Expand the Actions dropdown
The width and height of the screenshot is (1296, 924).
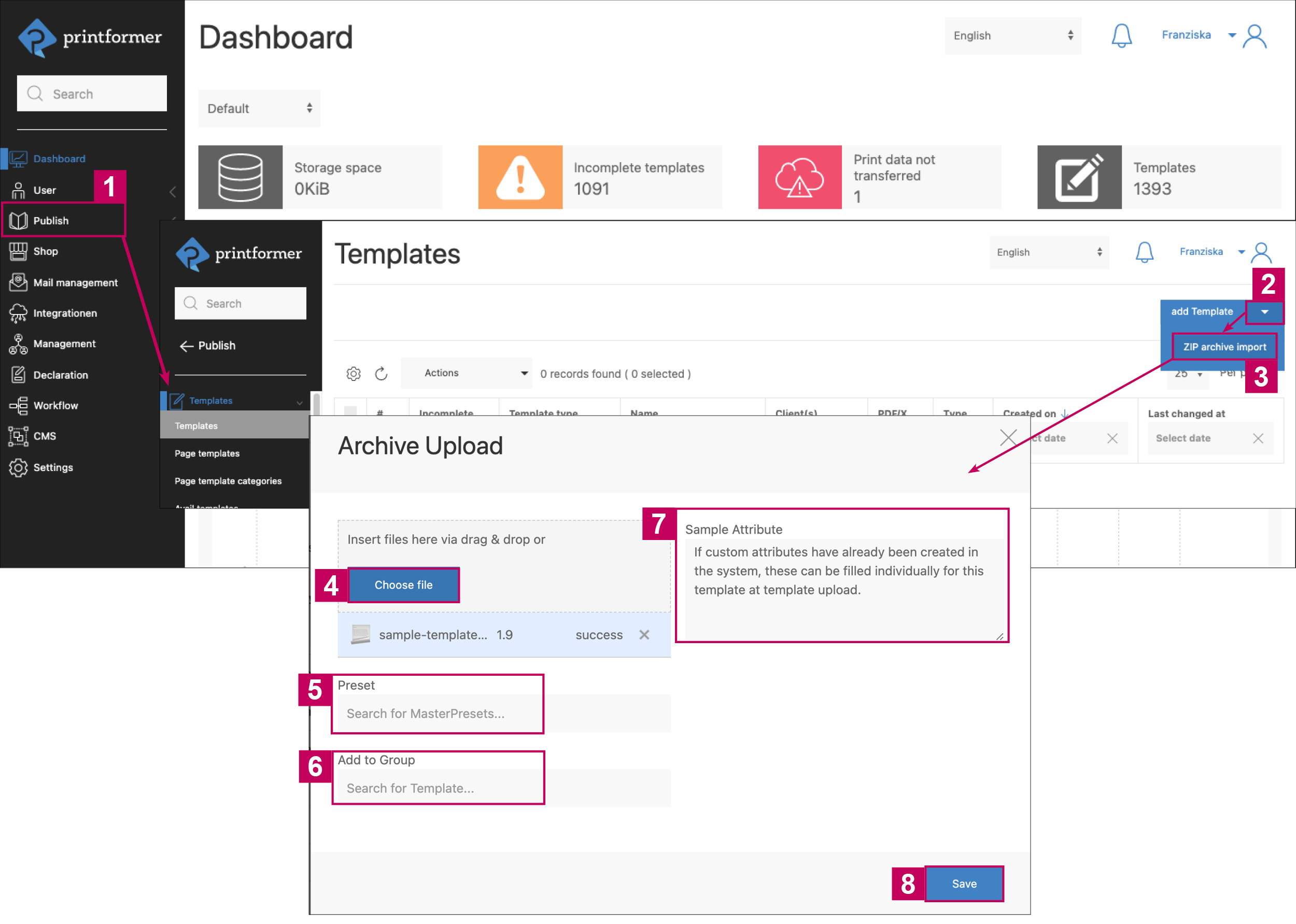coord(467,373)
